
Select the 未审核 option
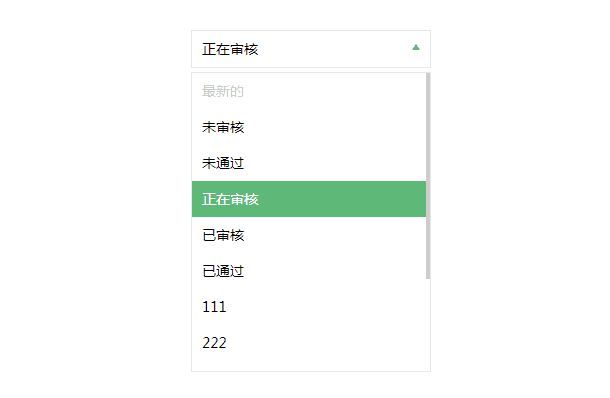(x=309, y=127)
